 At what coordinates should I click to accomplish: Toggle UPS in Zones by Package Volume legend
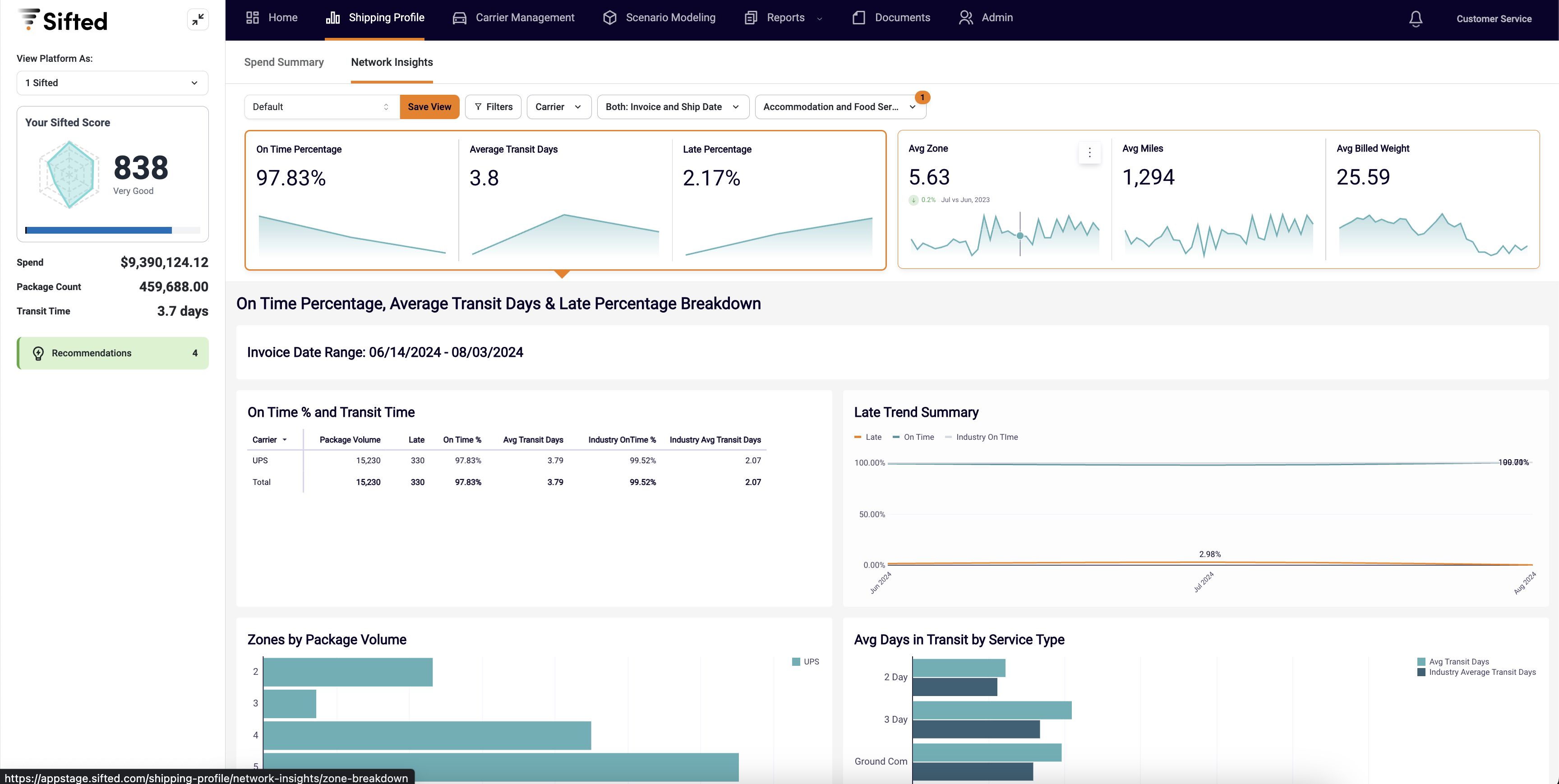[x=805, y=661]
